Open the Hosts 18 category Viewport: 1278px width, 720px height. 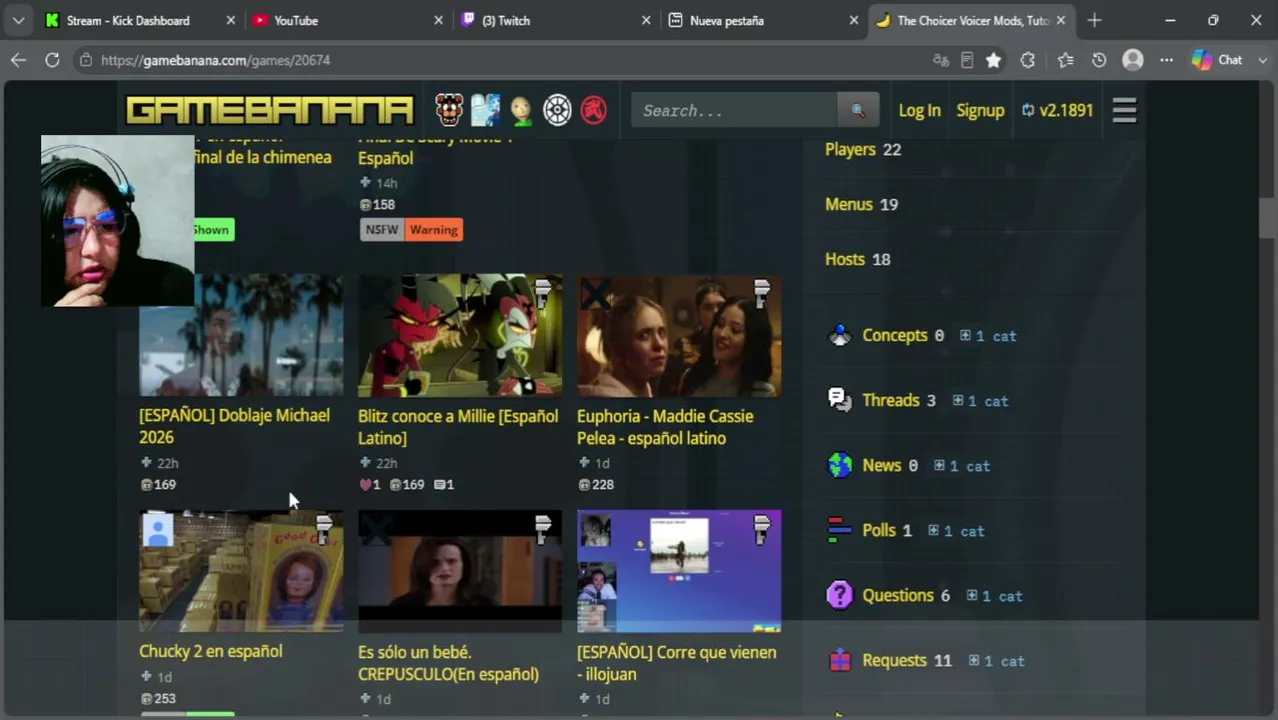[857, 259]
